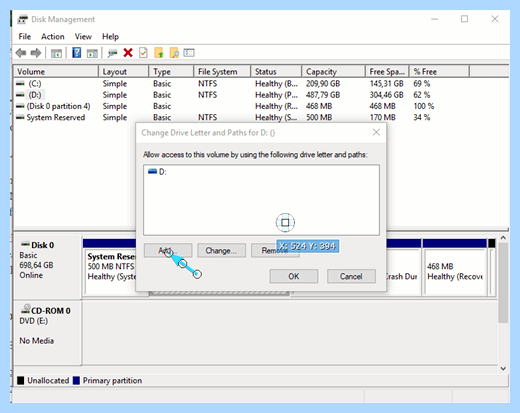
Task: Open the View menu
Action: point(83,36)
